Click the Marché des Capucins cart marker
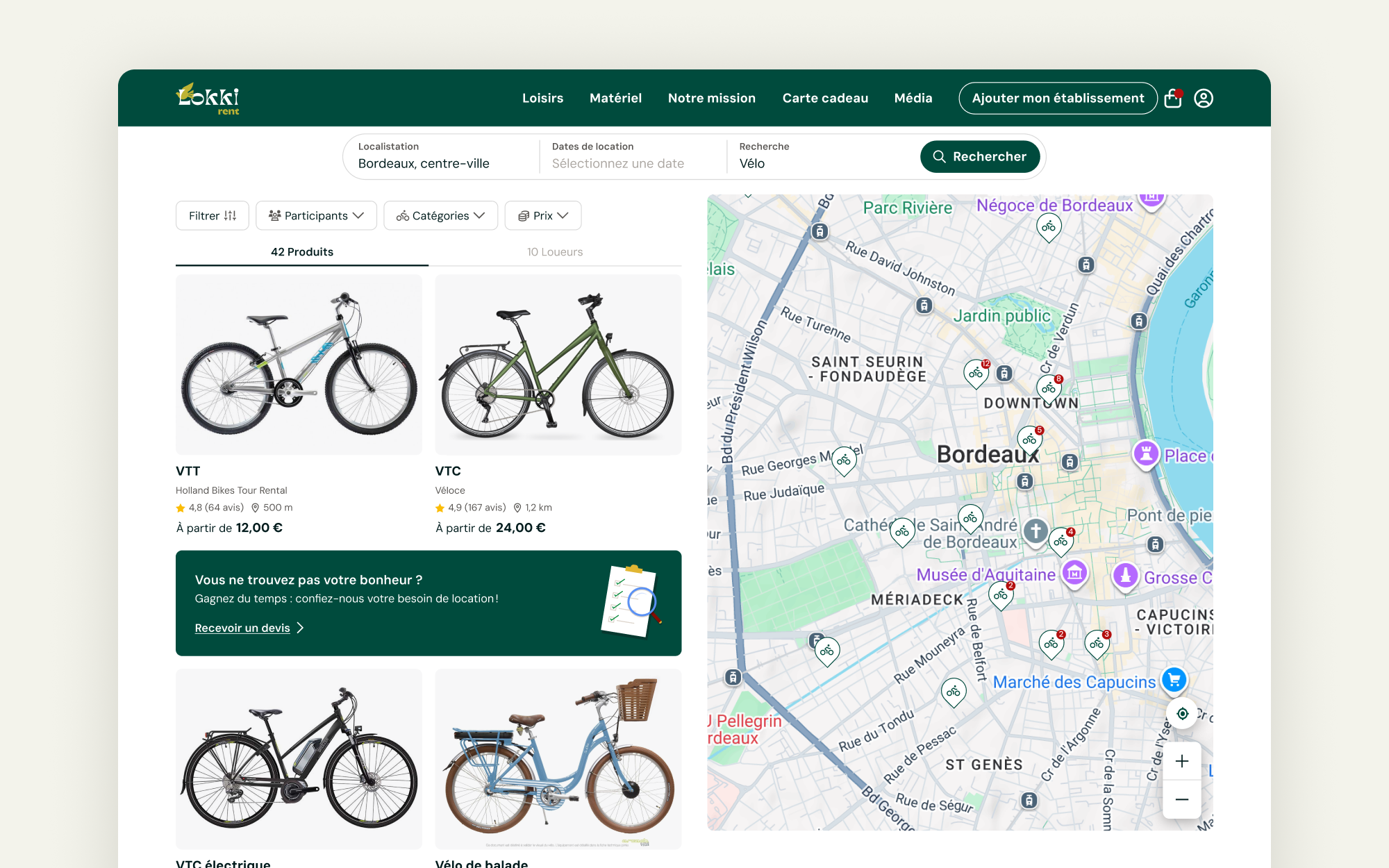 1174,679
